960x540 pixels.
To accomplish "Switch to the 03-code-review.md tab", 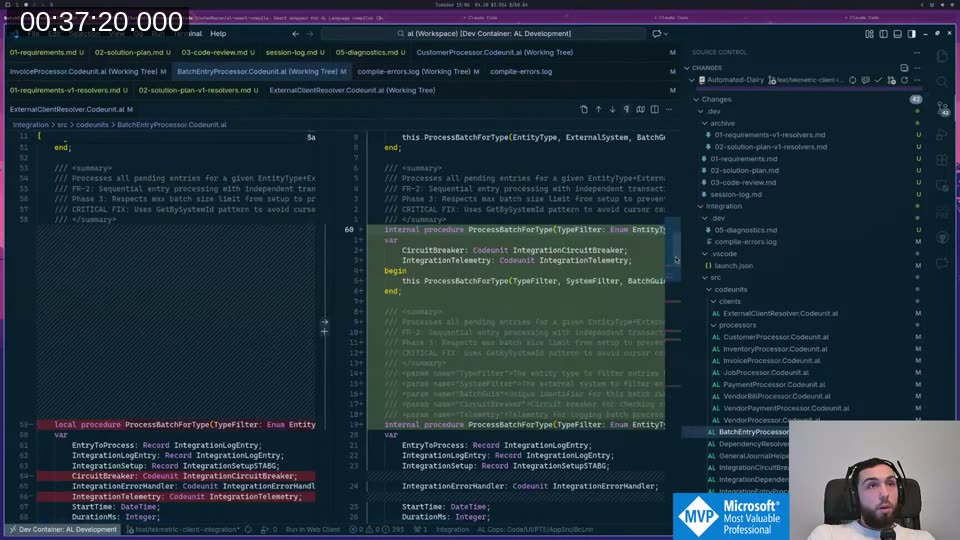I will [x=218, y=53].
